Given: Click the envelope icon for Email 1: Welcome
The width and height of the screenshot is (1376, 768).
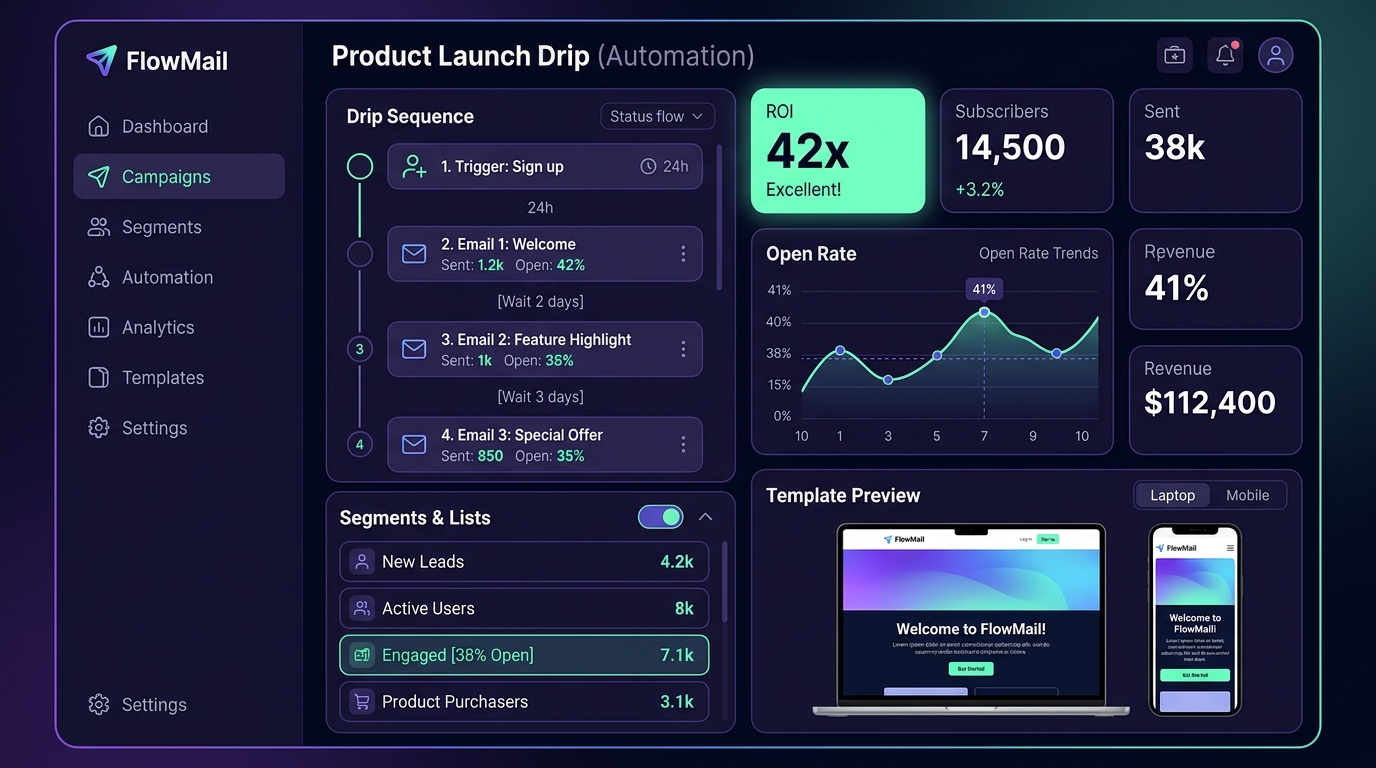Looking at the screenshot, I should point(414,254).
